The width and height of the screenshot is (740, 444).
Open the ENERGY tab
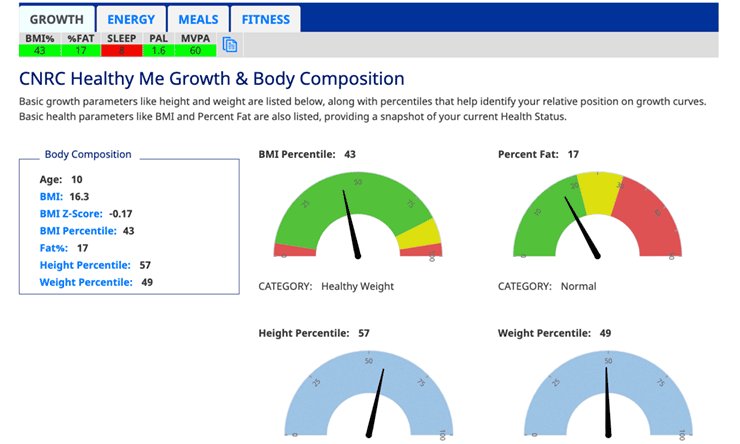click(131, 19)
